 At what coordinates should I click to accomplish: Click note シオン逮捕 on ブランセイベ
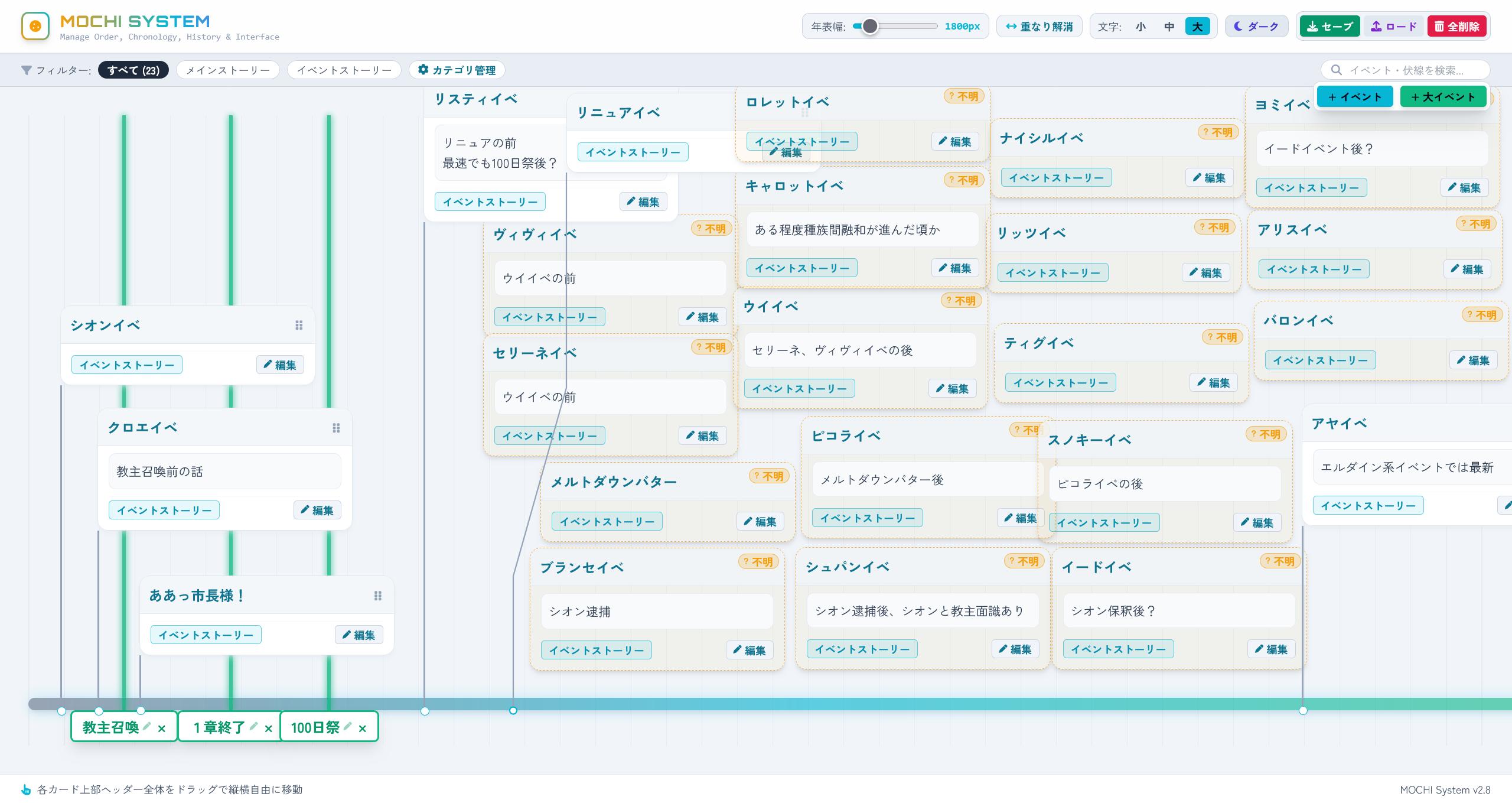click(x=657, y=611)
